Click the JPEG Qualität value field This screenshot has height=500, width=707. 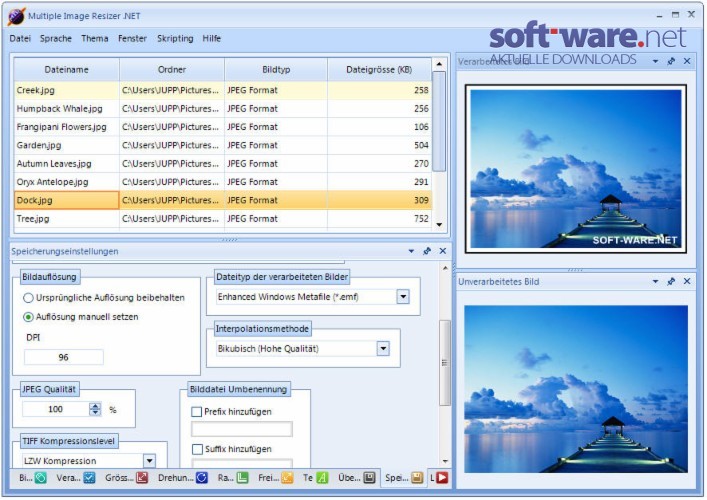(56, 409)
